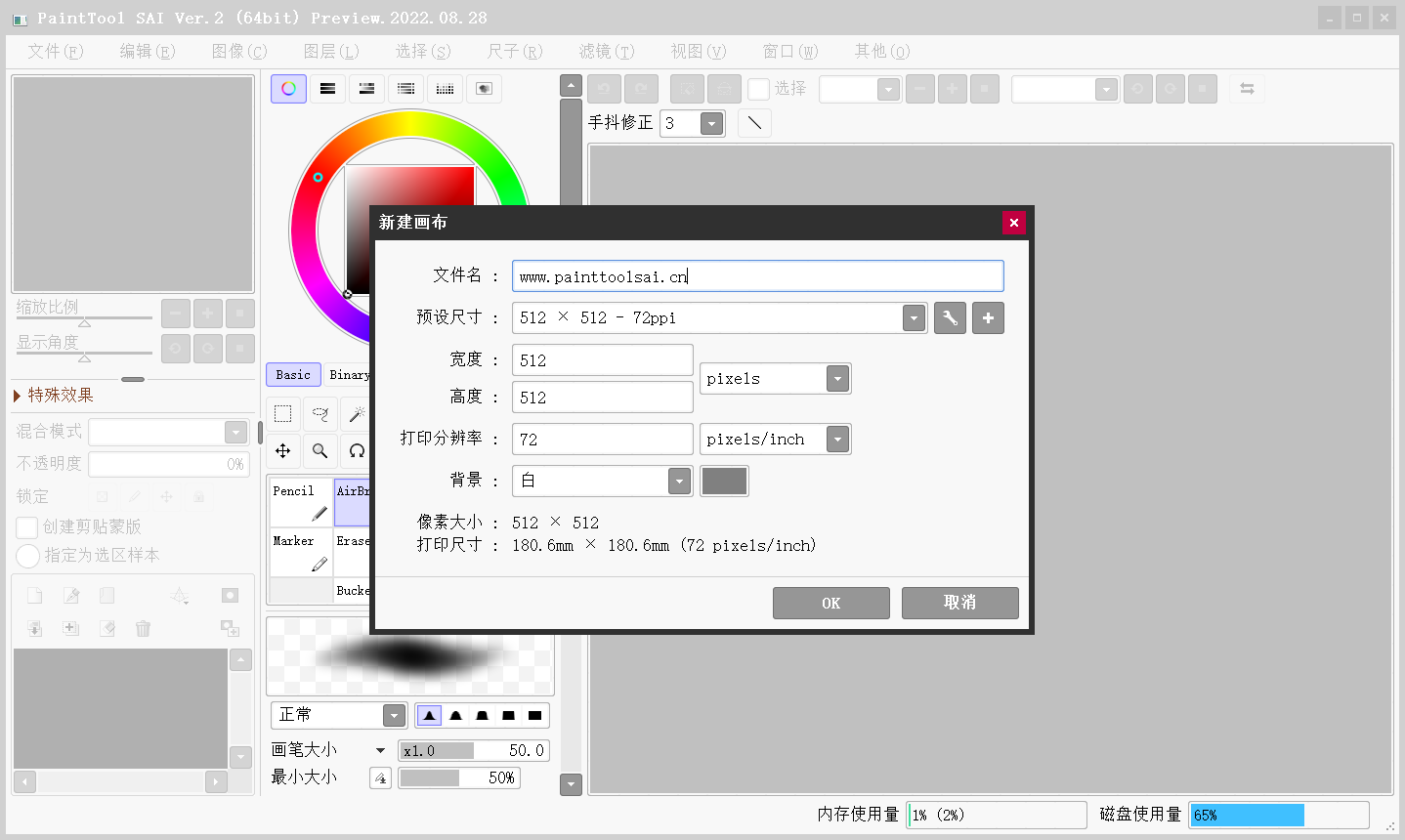This screenshot has height=840, width=1405.
Task: Open the 图层(L) menu
Action: click(x=331, y=51)
